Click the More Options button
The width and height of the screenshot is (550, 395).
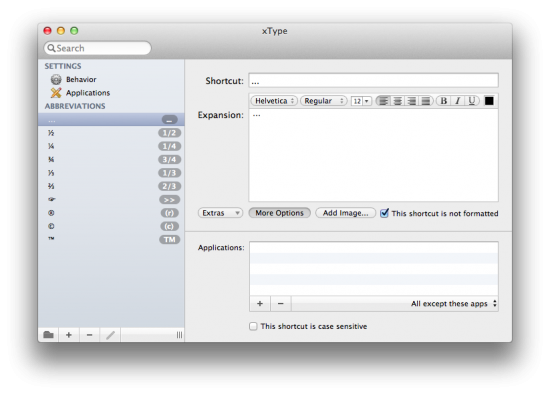pos(280,213)
